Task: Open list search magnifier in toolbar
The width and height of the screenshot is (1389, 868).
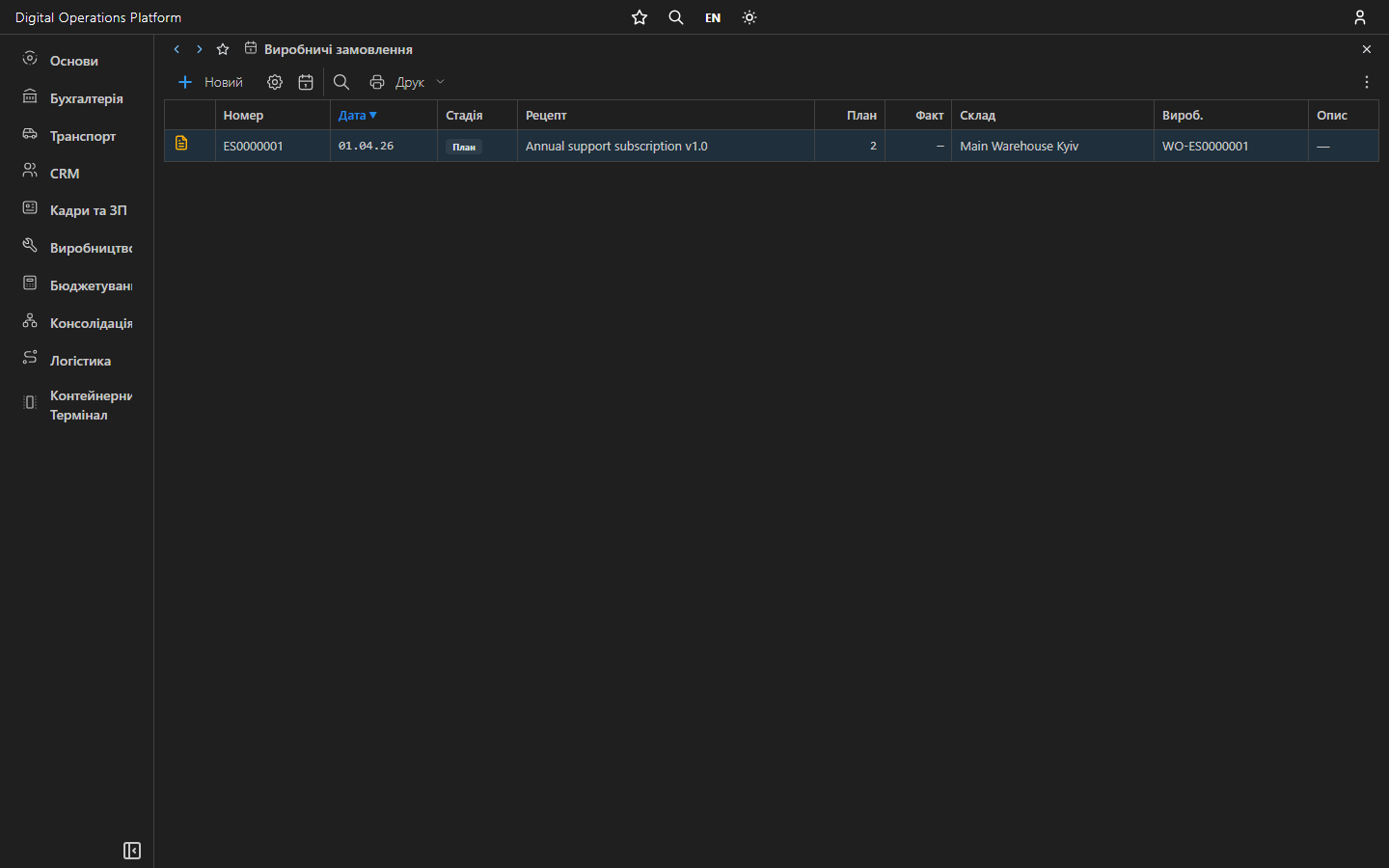Action: click(x=341, y=82)
